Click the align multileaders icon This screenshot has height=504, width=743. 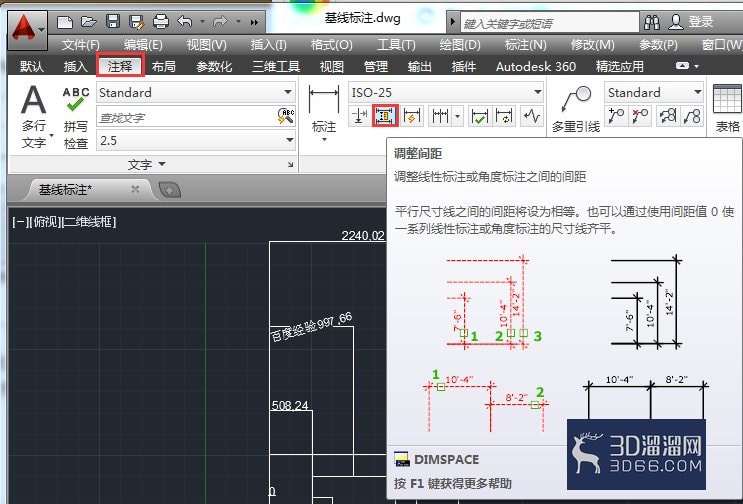[668, 116]
